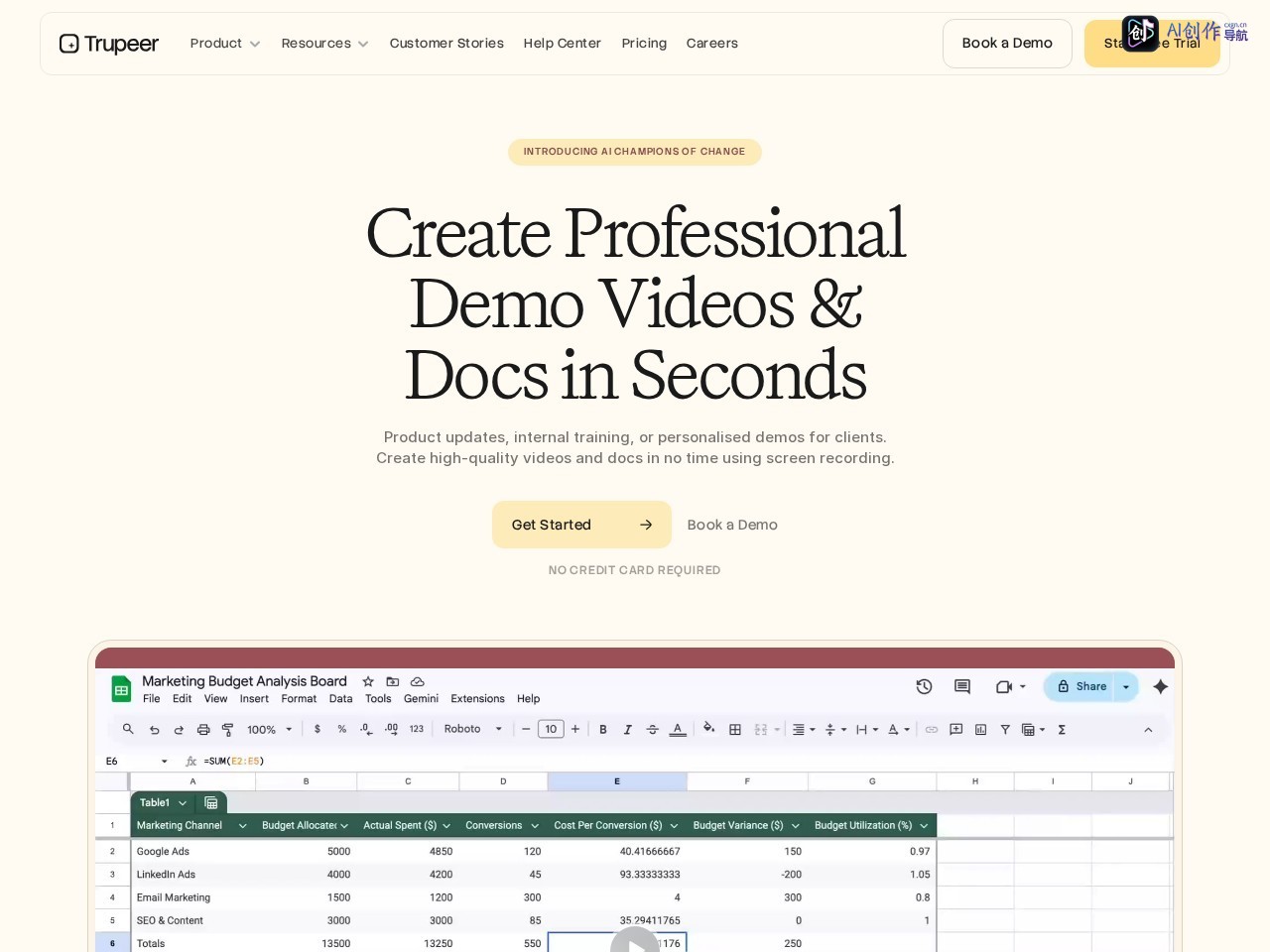
Task: Click the Functions sigma icon
Action: [1062, 730]
